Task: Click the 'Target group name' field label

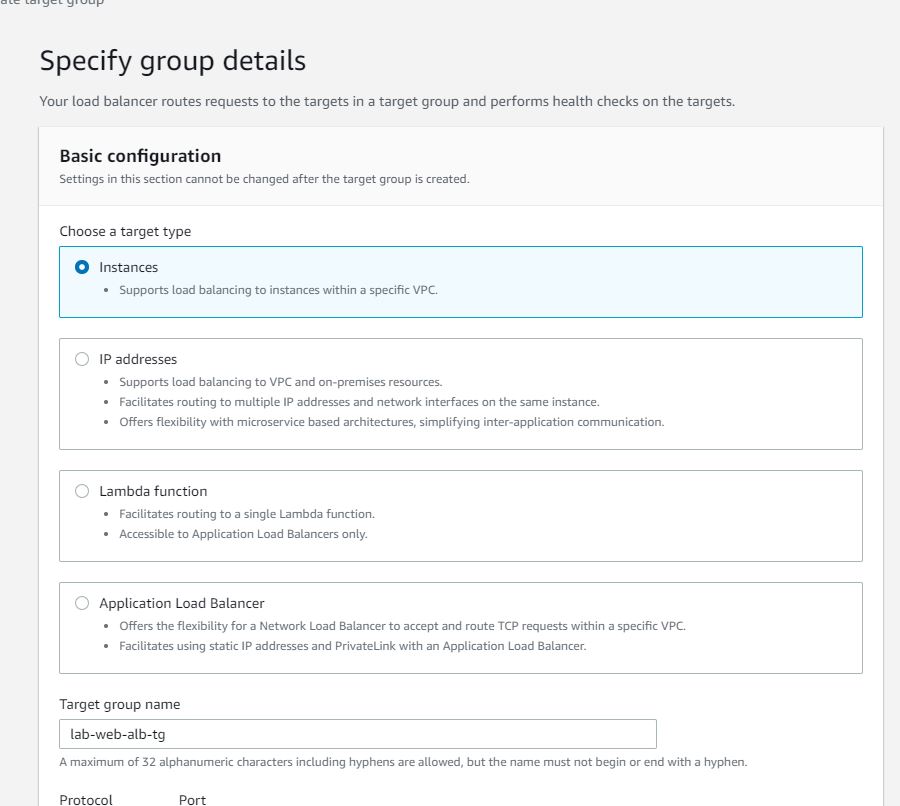Action: point(119,705)
